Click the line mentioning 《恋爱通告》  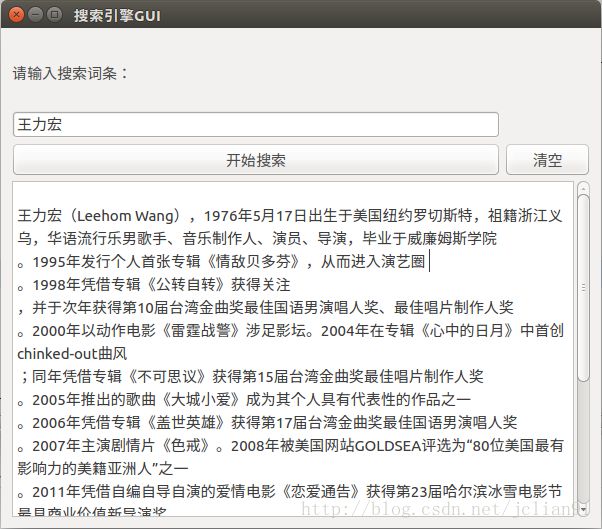[x=290, y=491]
